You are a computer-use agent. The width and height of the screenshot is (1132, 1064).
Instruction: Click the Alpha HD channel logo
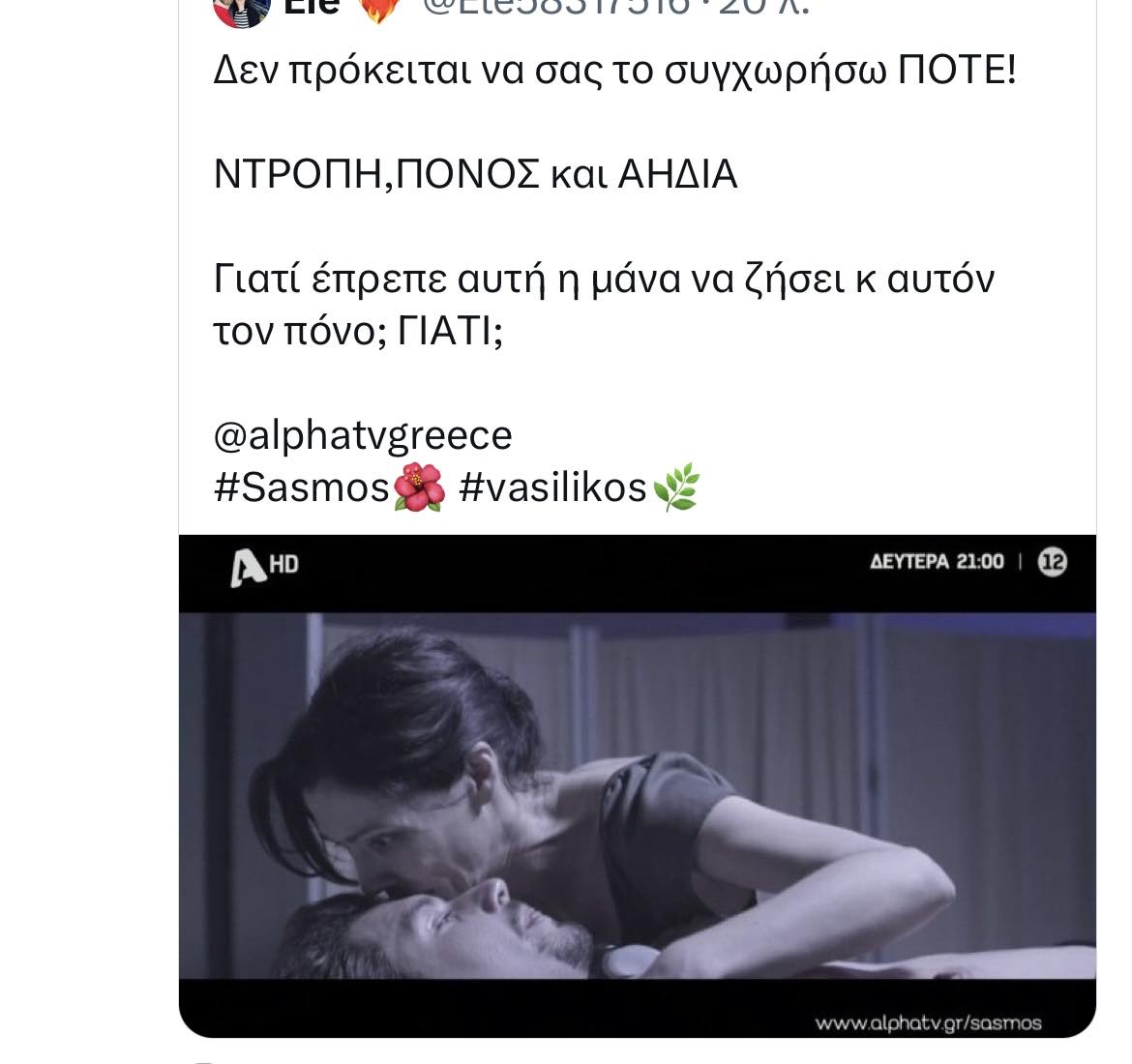tap(264, 565)
